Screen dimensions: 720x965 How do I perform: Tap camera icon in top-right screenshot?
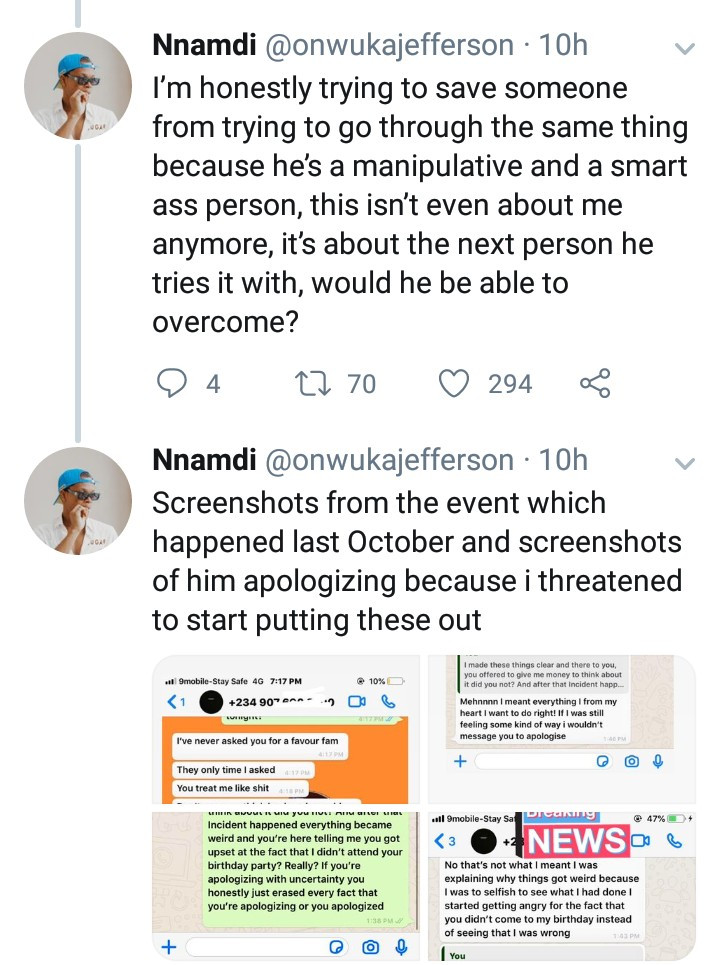click(631, 761)
